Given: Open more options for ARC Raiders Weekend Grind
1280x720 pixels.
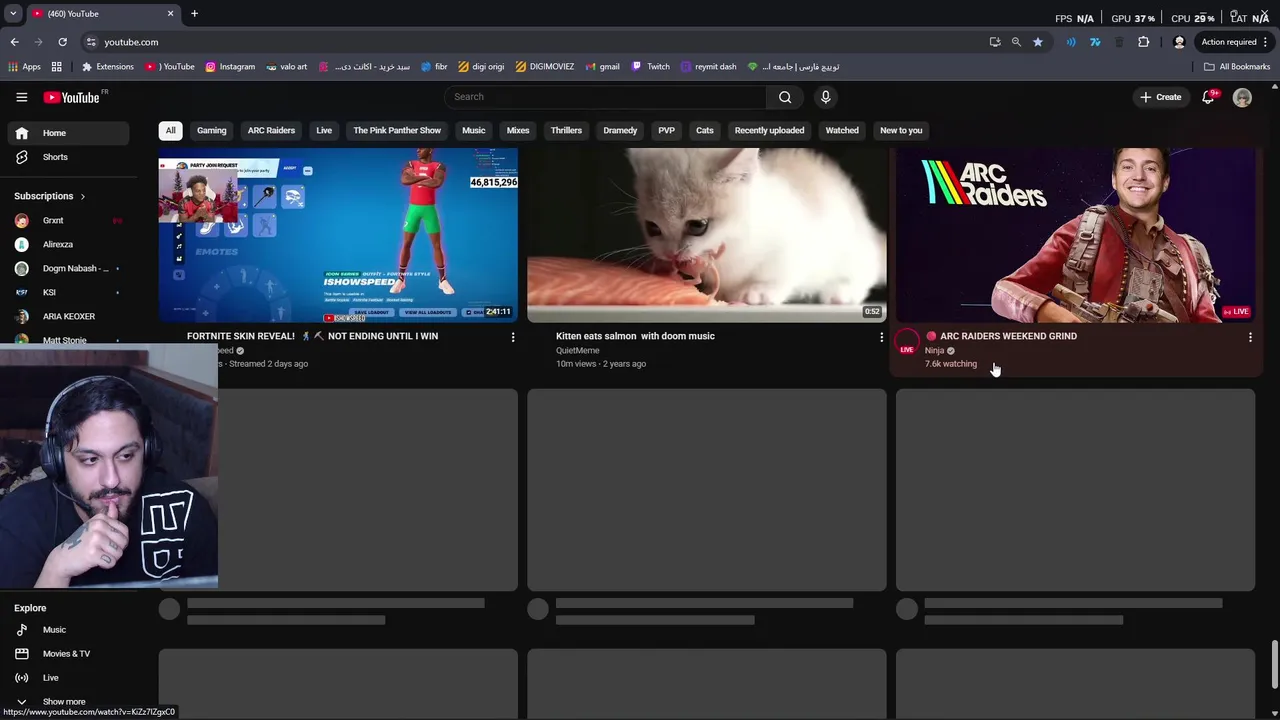Looking at the screenshot, I should tap(1250, 338).
